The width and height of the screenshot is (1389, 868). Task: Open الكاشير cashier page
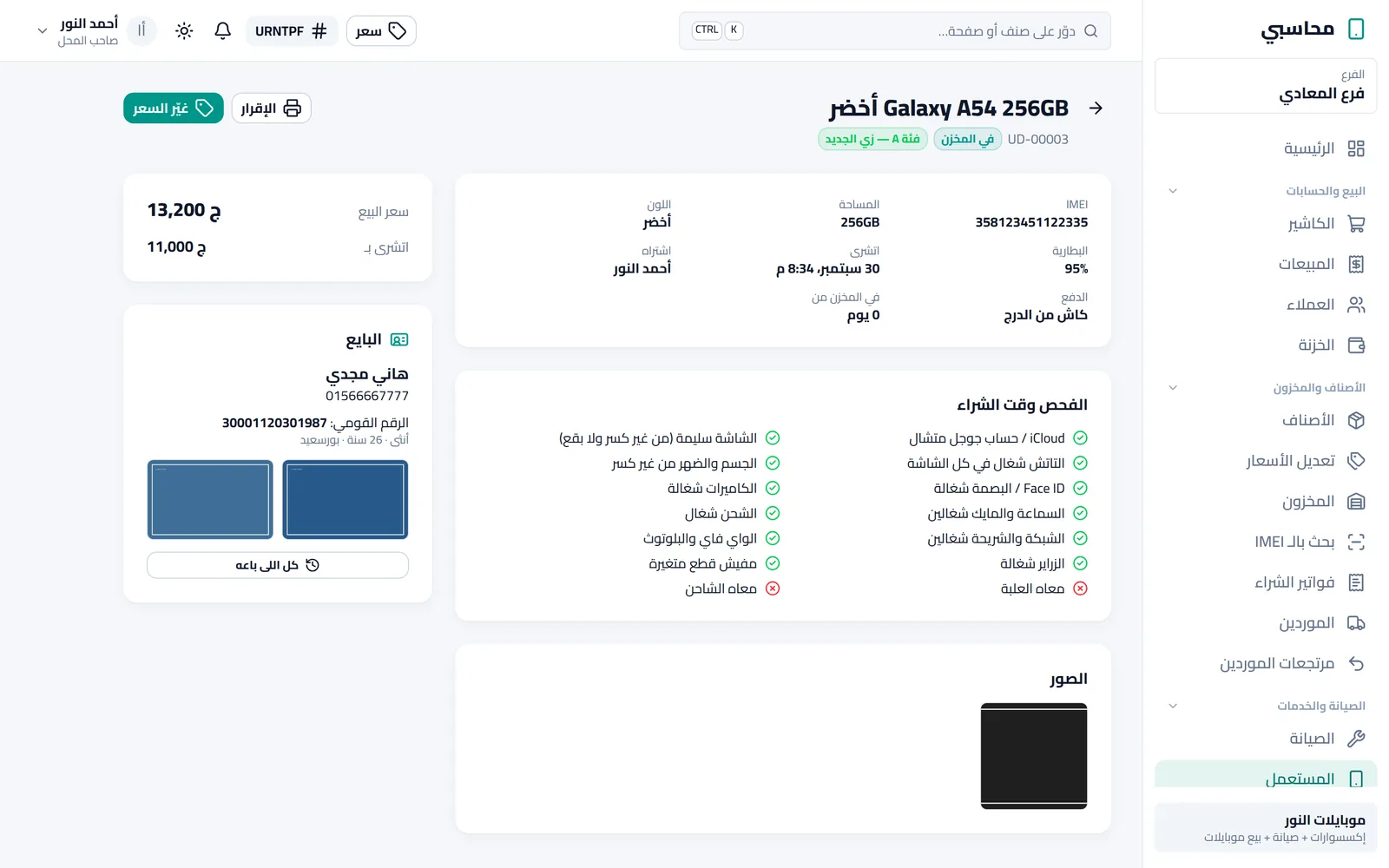point(1266,224)
